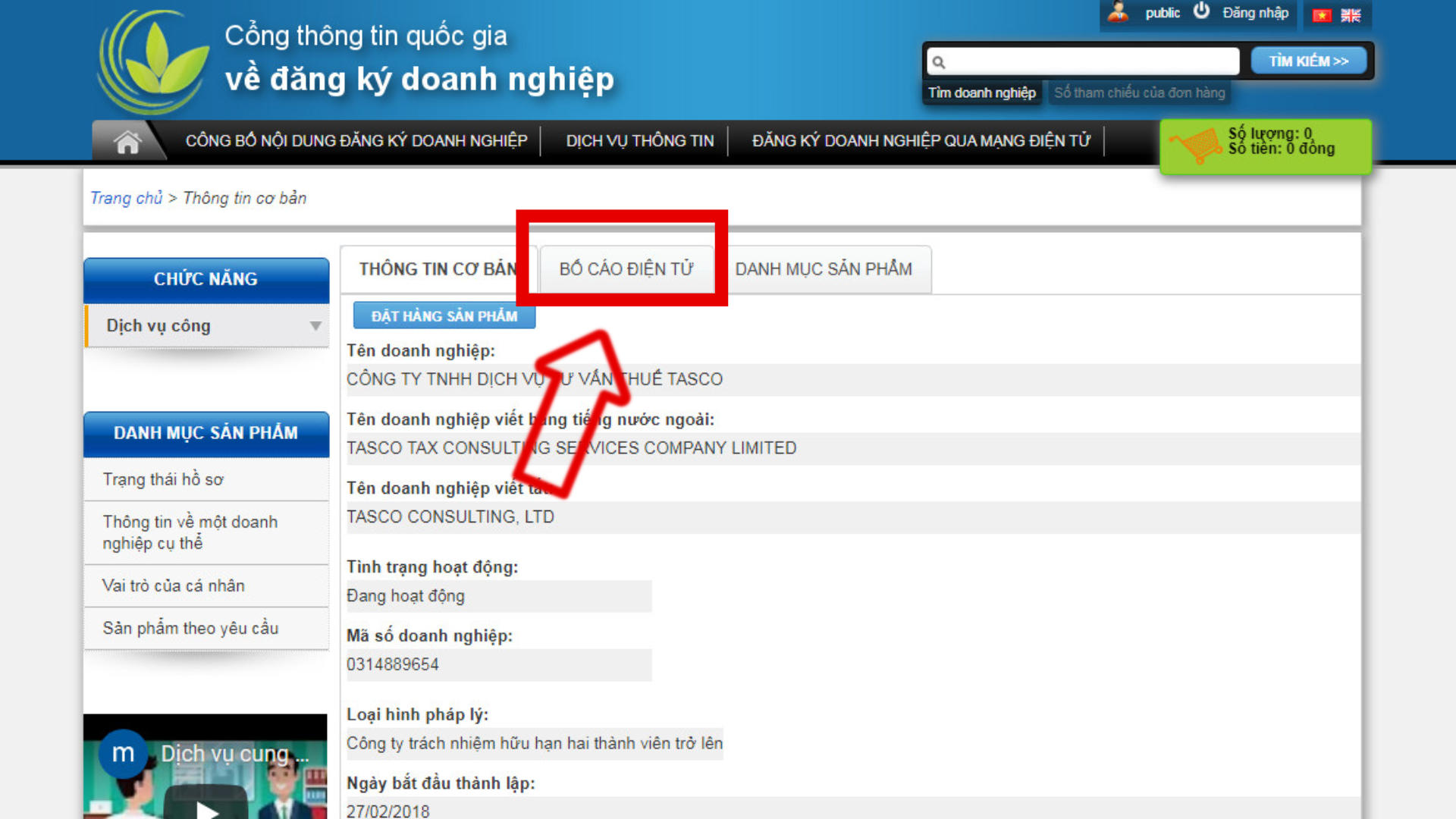
Task: Click the search magnifier icon
Action: coord(939,62)
